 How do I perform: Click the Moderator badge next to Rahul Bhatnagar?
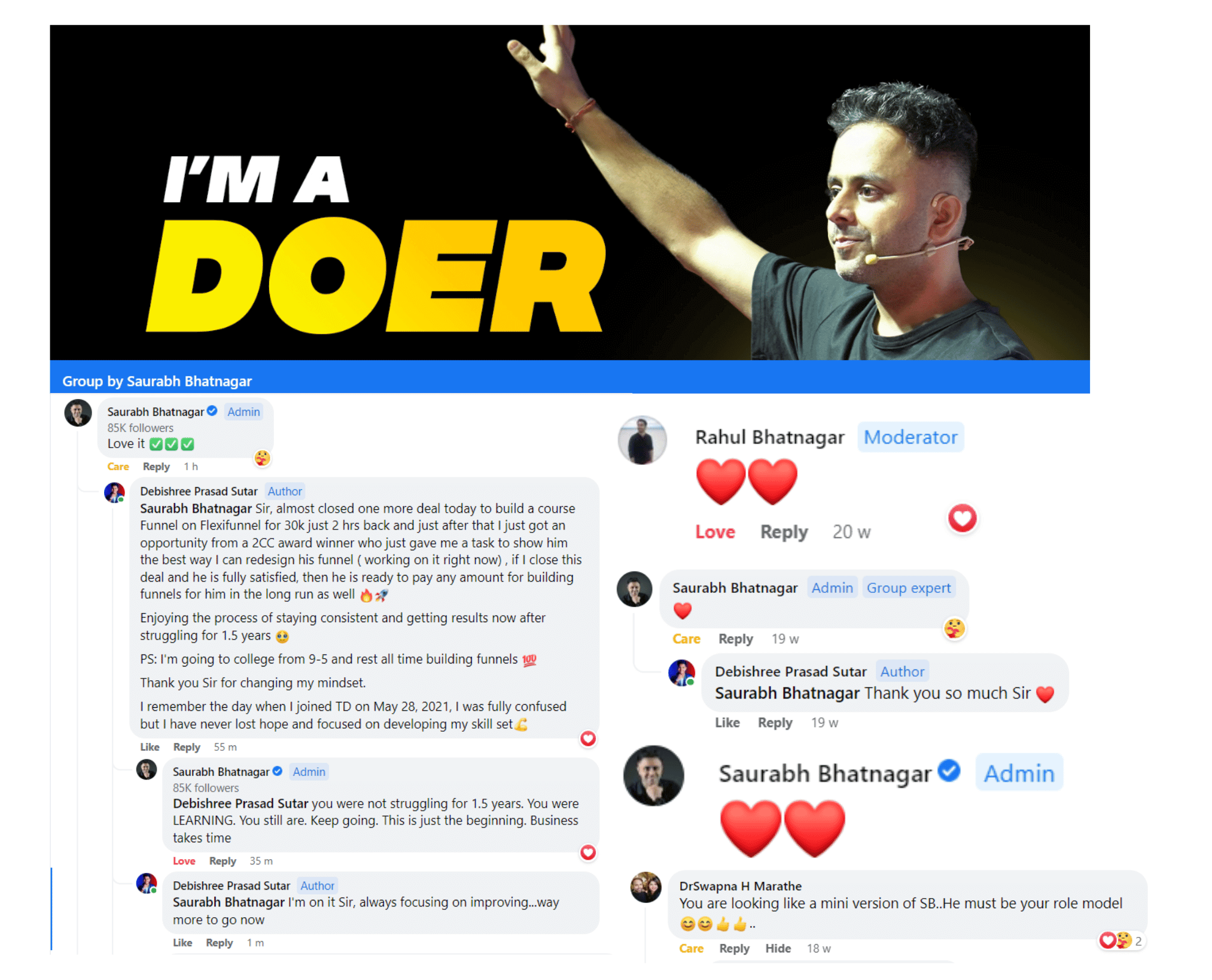point(910,437)
